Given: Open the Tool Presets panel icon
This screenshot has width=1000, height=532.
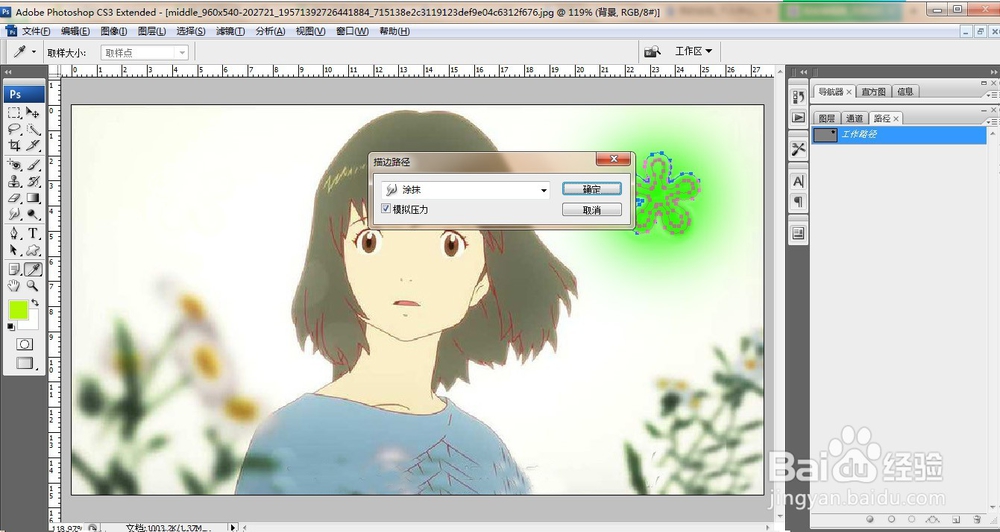Looking at the screenshot, I should (798, 150).
